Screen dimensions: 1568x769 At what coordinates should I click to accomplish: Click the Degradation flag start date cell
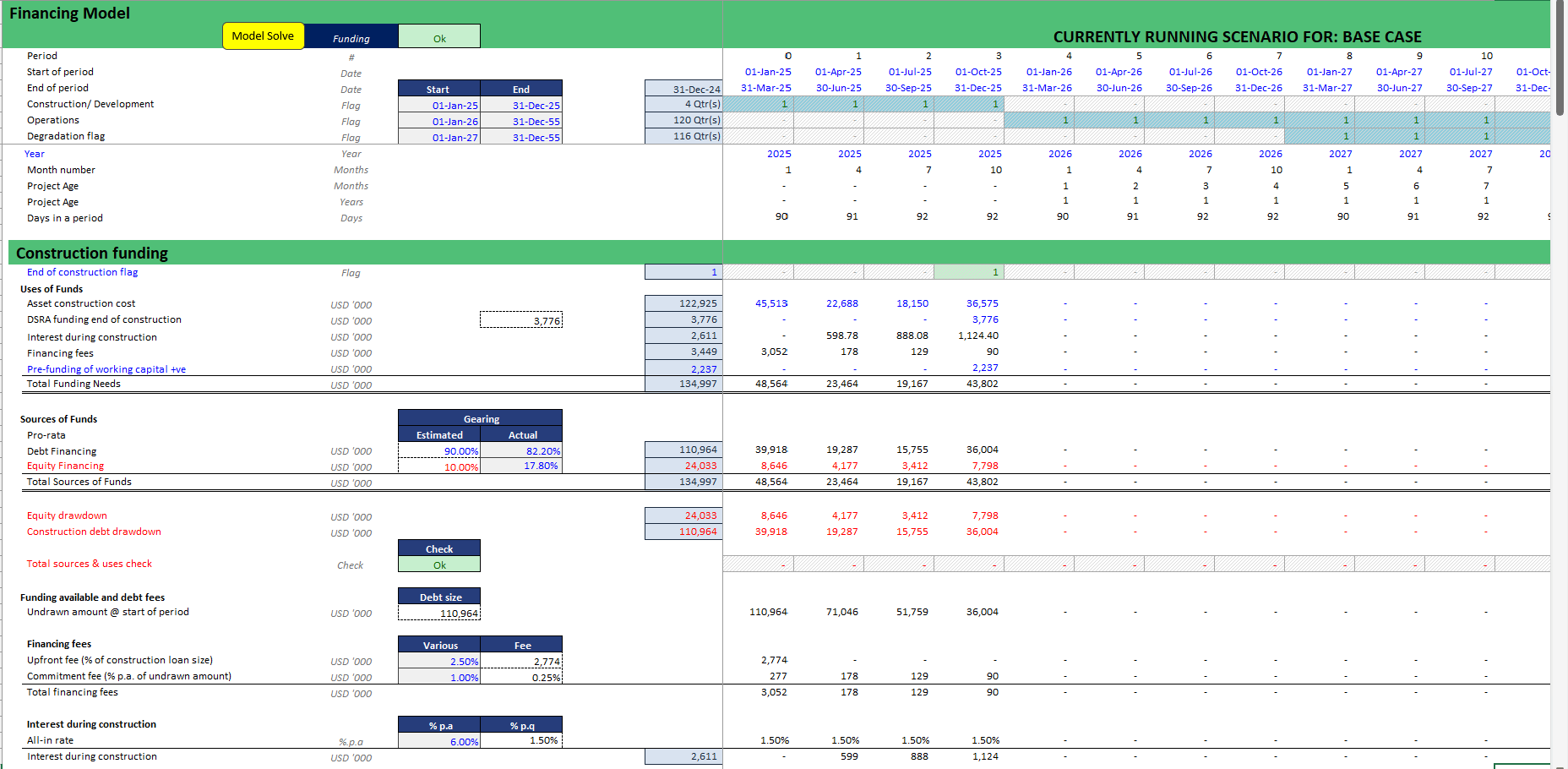[x=439, y=138]
